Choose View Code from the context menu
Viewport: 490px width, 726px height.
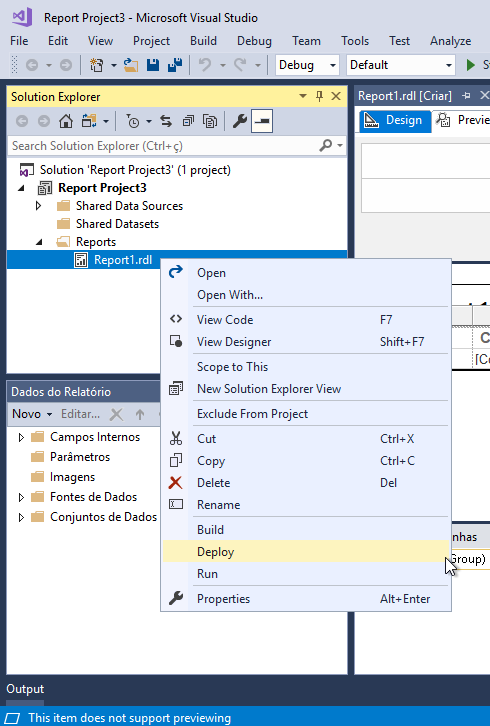coord(306,319)
